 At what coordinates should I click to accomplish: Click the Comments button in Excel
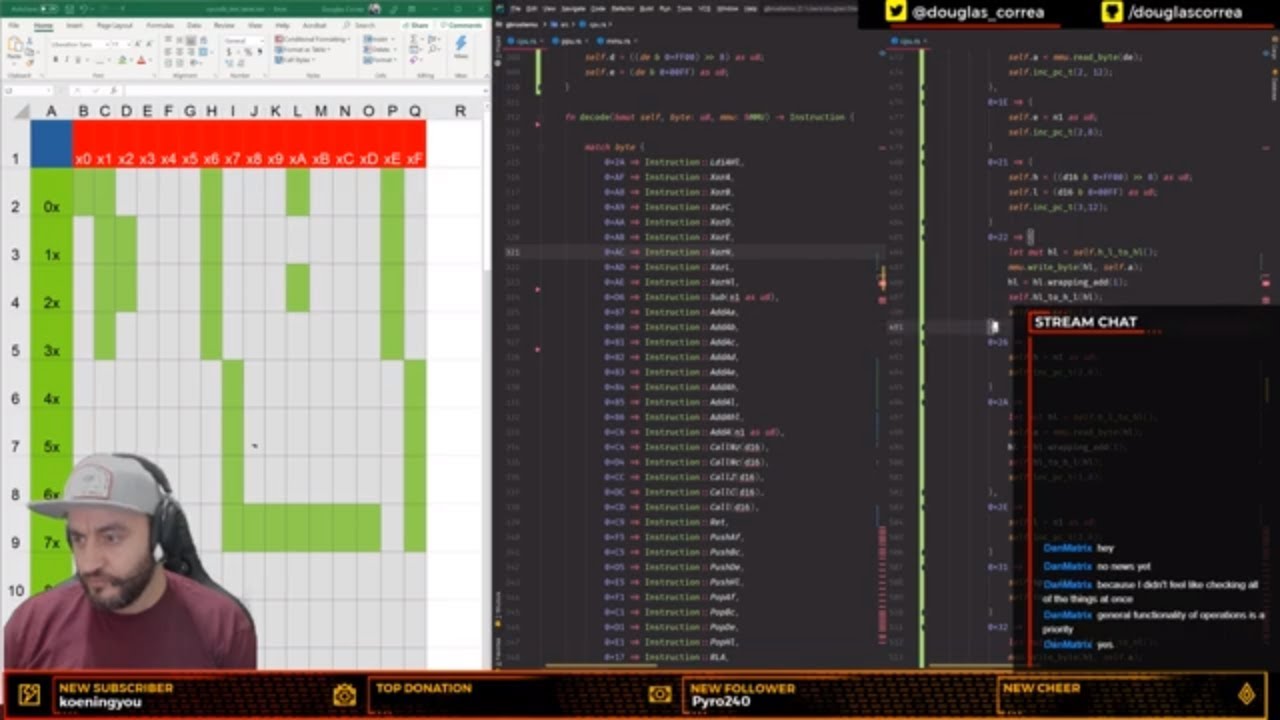[x=461, y=25]
